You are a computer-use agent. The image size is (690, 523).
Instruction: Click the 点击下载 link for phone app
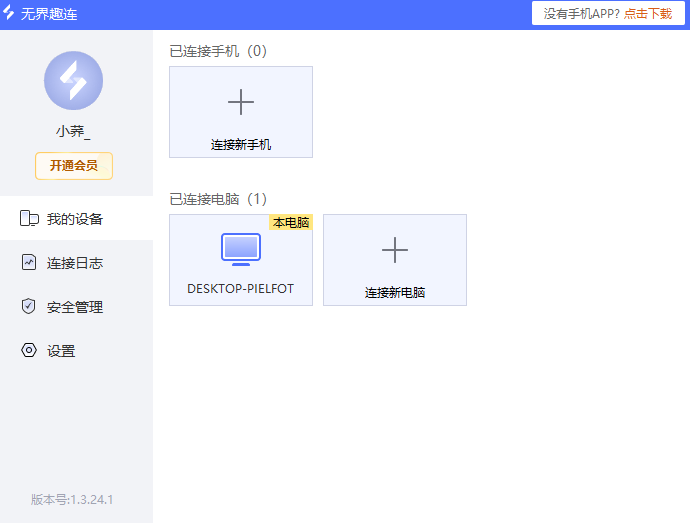coord(648,14)
